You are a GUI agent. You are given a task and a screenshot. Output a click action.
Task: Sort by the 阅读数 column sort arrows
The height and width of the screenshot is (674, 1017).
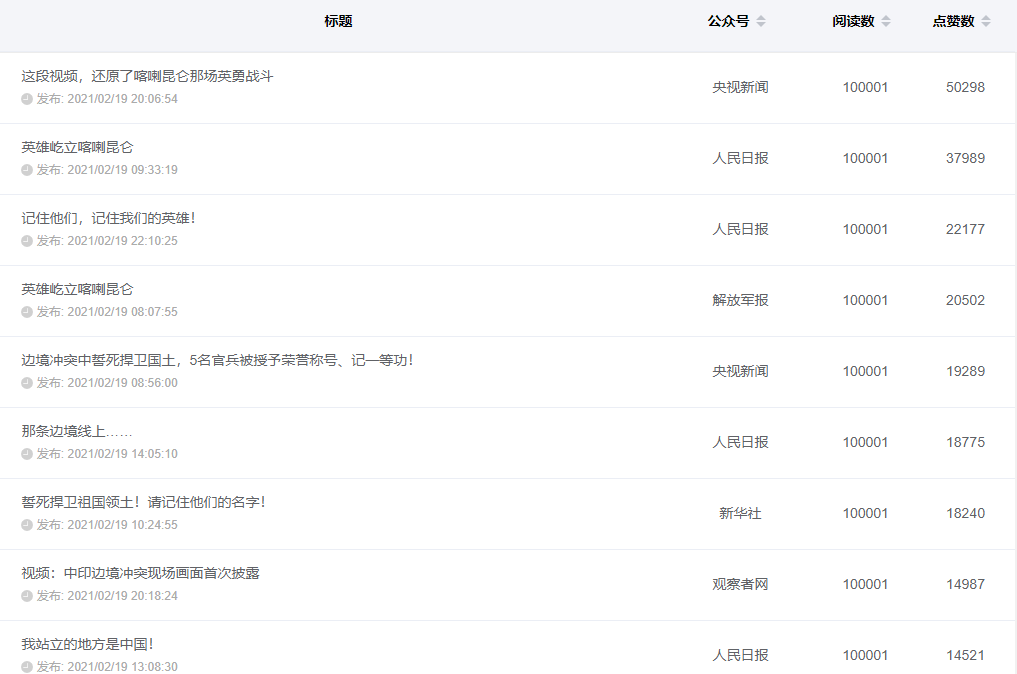click(x=886, y=21)
